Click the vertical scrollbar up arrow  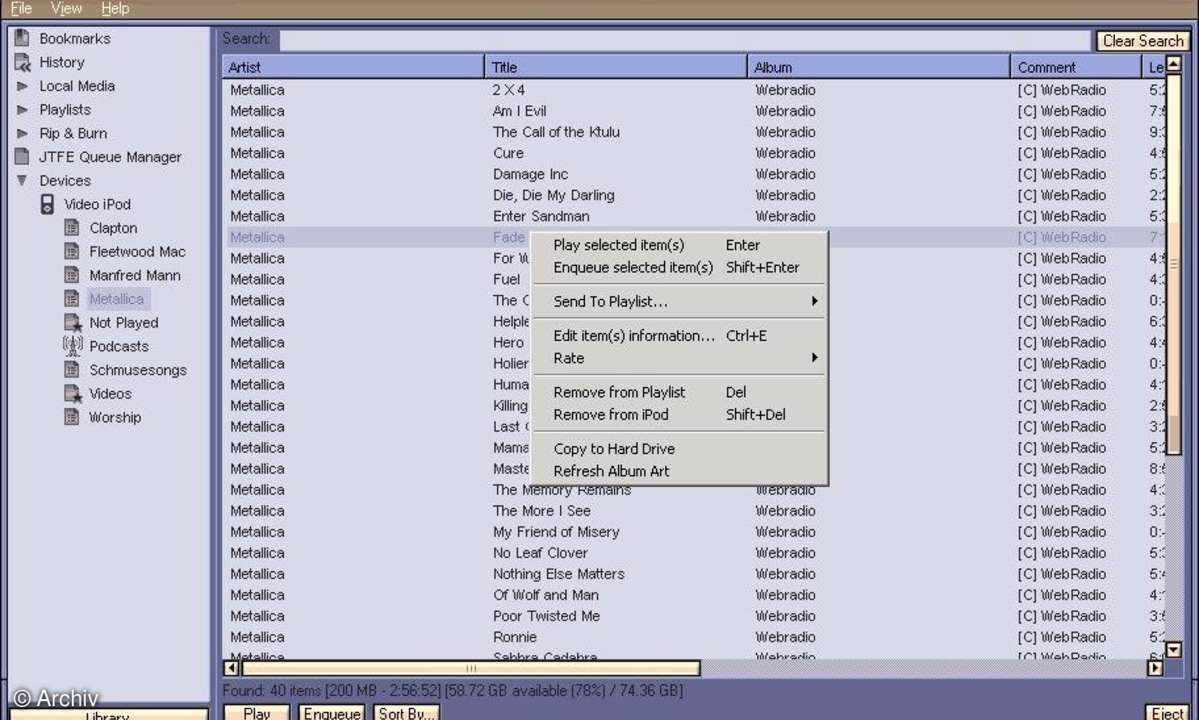click(x=1173, y=63)
